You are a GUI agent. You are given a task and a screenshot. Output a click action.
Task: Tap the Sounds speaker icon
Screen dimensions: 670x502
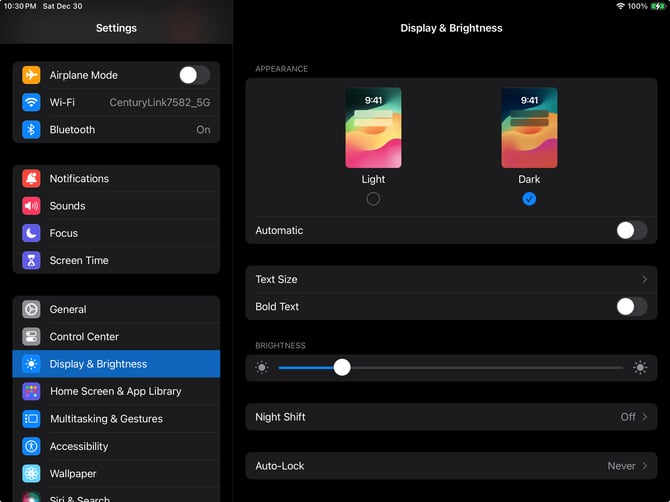(x=31, y=206)
